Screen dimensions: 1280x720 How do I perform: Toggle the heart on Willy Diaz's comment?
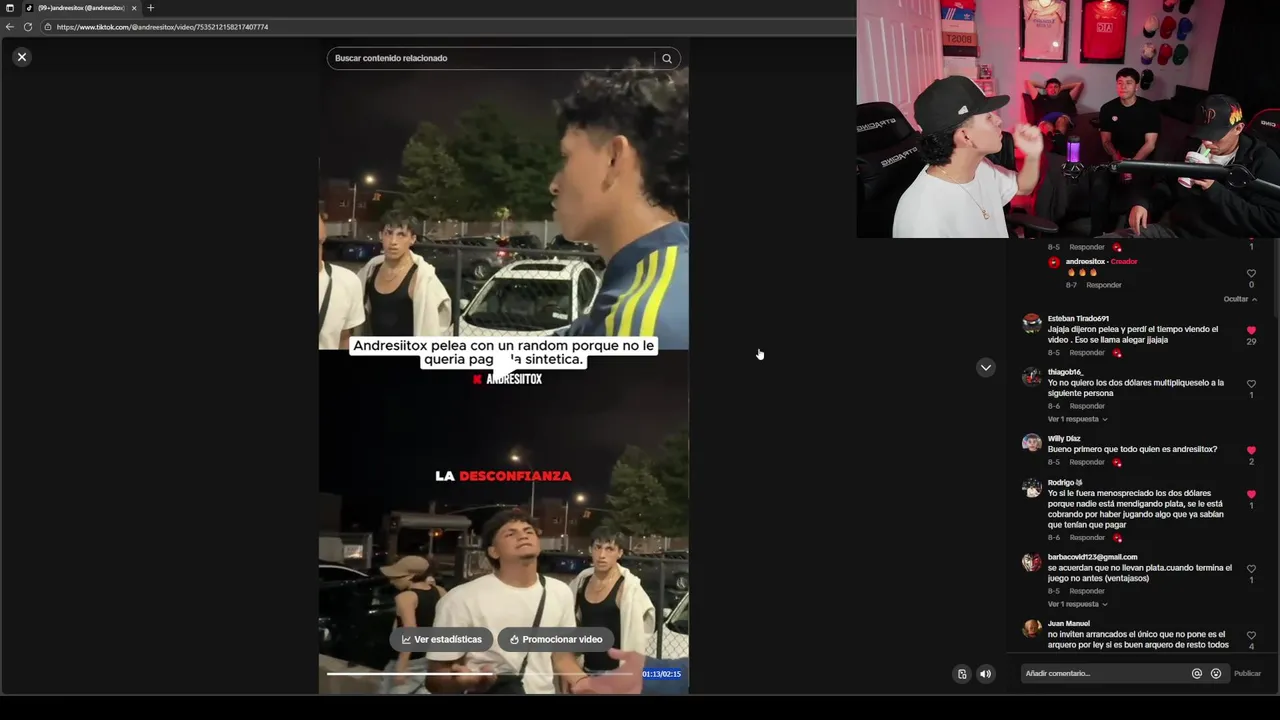pos(1251,450)
